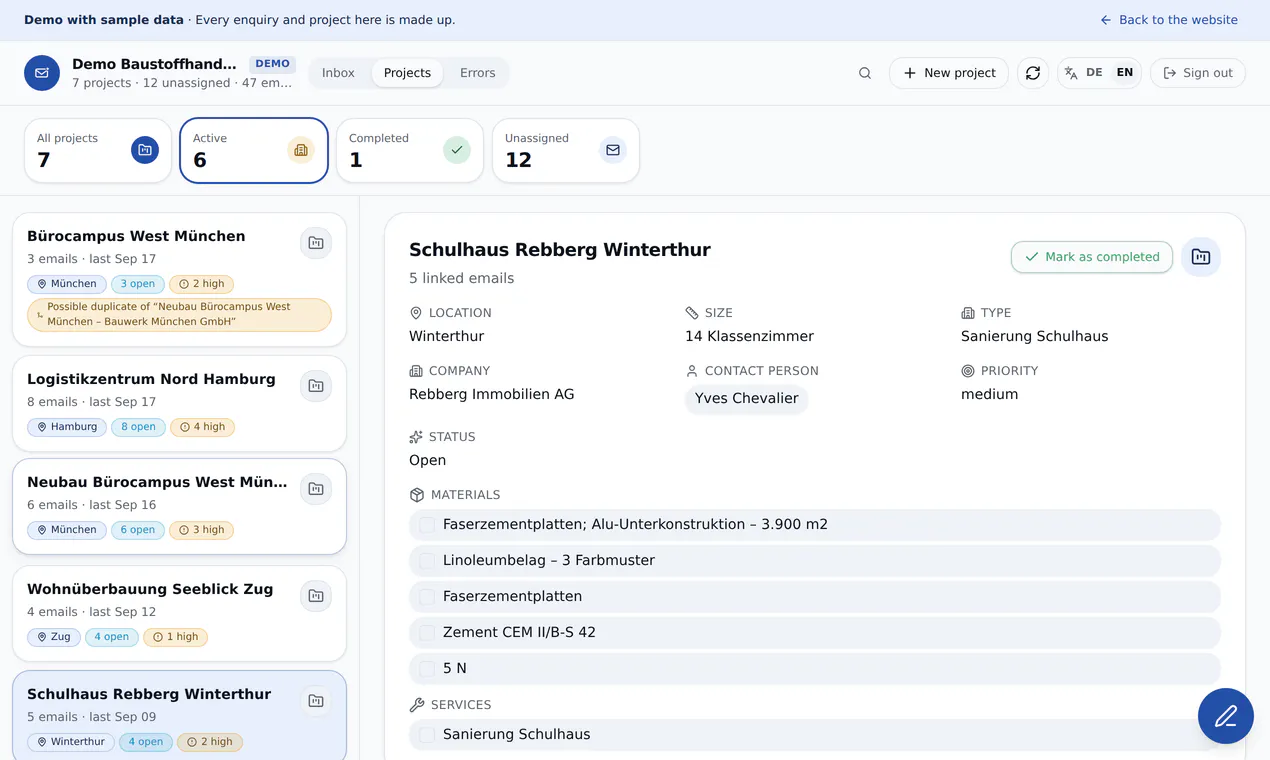Screen dimensions: 1270x760
Task: Click the Sign out button
Action: (x=1198, y=73)
